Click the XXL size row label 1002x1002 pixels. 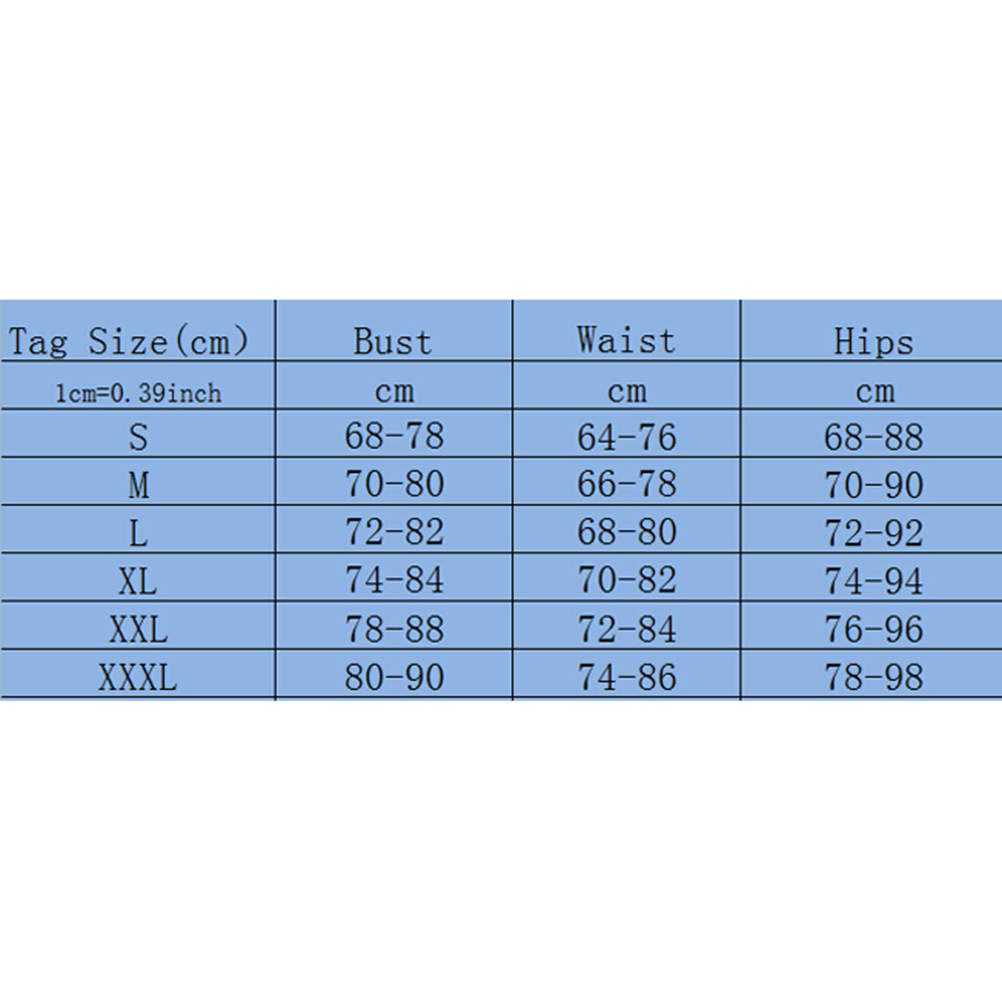pos(138,630)
